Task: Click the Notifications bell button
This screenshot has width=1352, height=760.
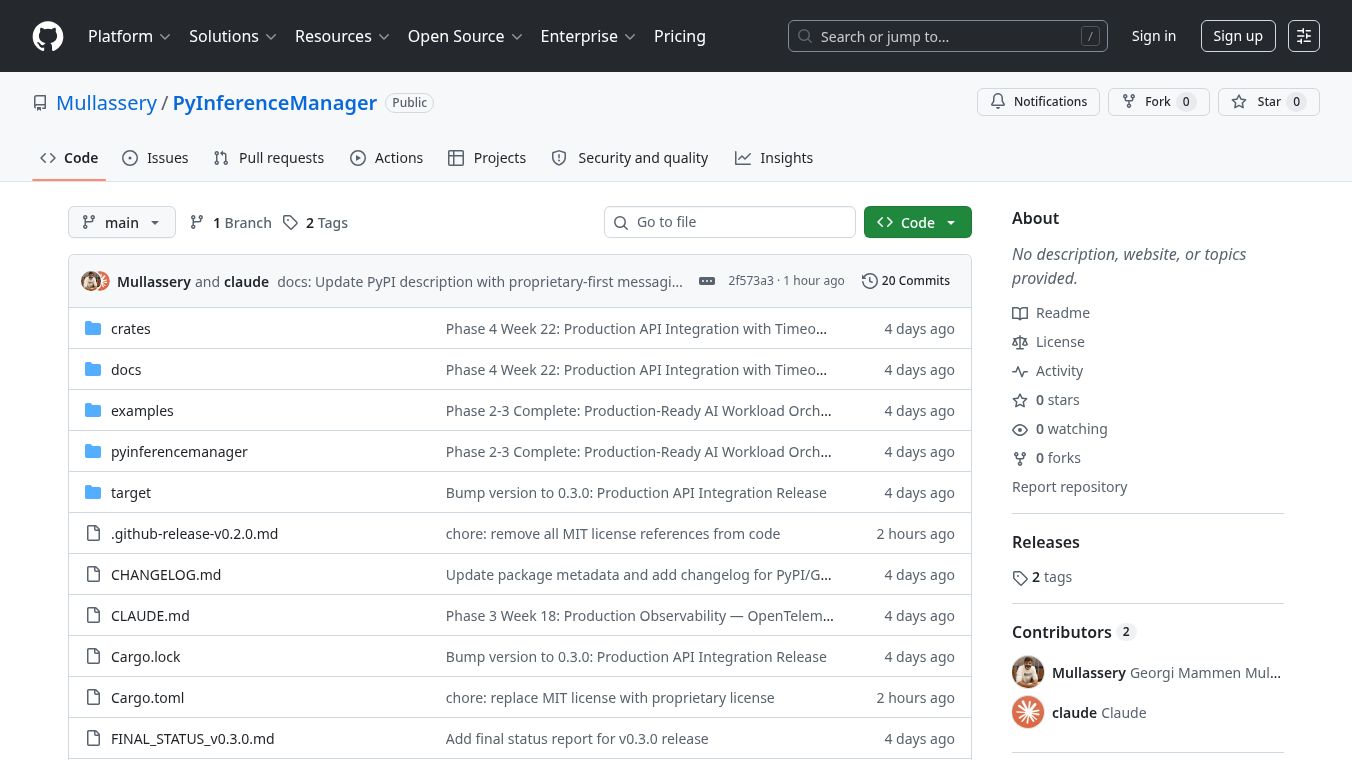Action: click(1039, 102)
